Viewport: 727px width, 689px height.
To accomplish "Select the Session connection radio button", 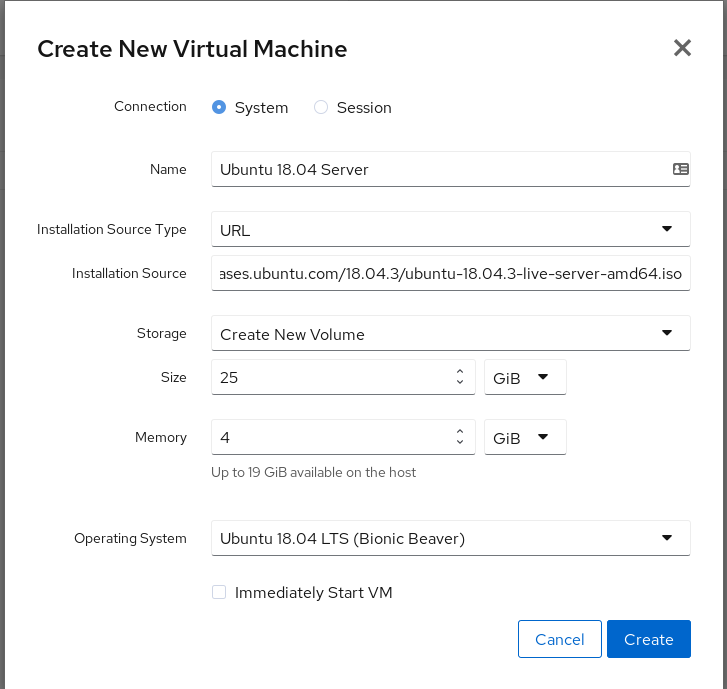I will (x=321, y=108).
